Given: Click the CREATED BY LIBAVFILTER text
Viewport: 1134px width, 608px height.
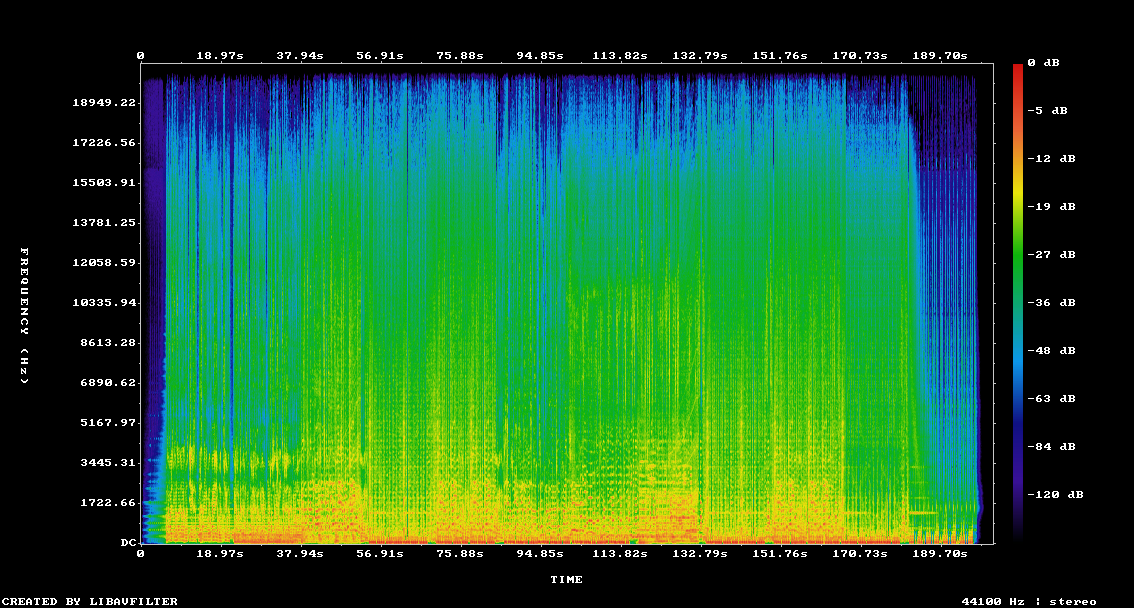Looking at the screenshot, I should (x=90, y=601).
